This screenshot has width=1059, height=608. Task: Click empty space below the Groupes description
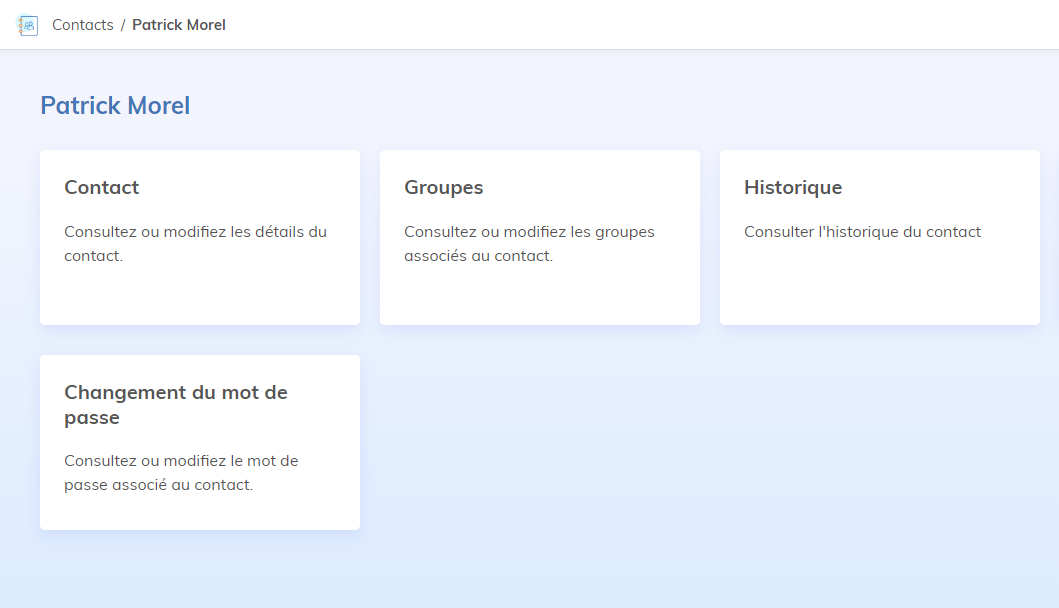click(x=540, y=295)
